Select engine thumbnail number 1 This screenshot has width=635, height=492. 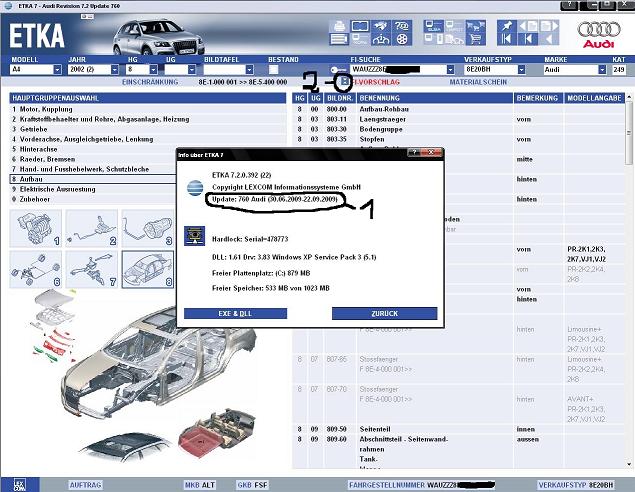coord(36,228)
